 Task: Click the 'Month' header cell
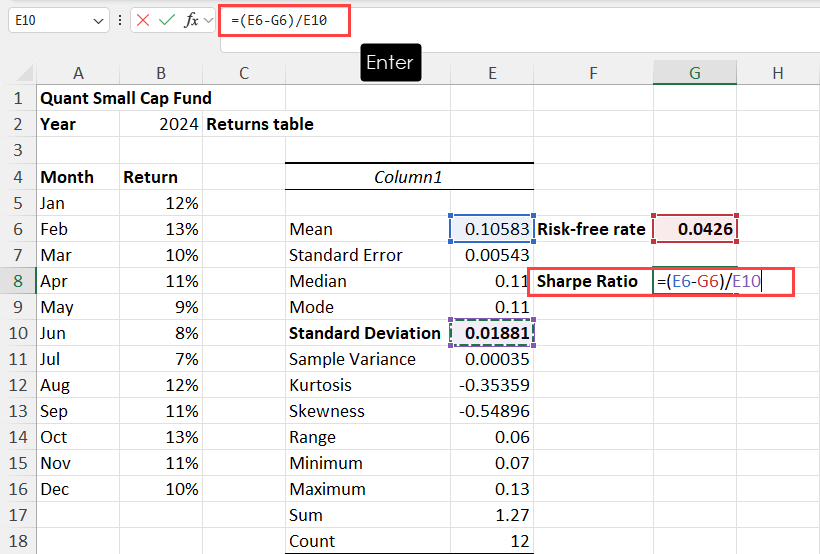tap(78, 177)
